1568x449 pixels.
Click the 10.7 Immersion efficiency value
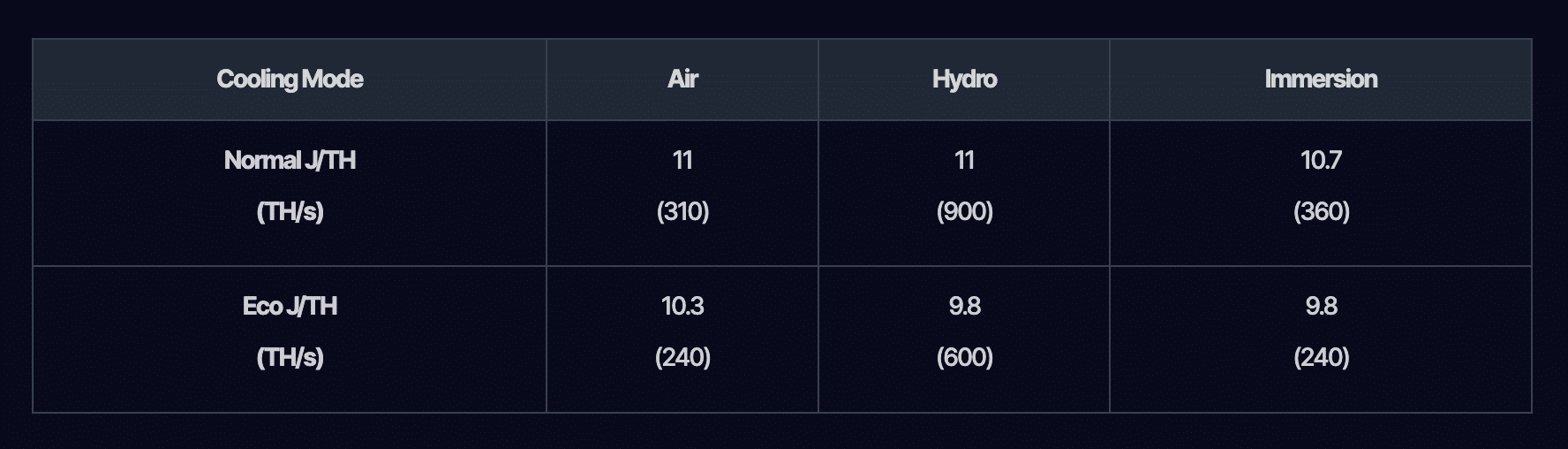[1320, 160]
